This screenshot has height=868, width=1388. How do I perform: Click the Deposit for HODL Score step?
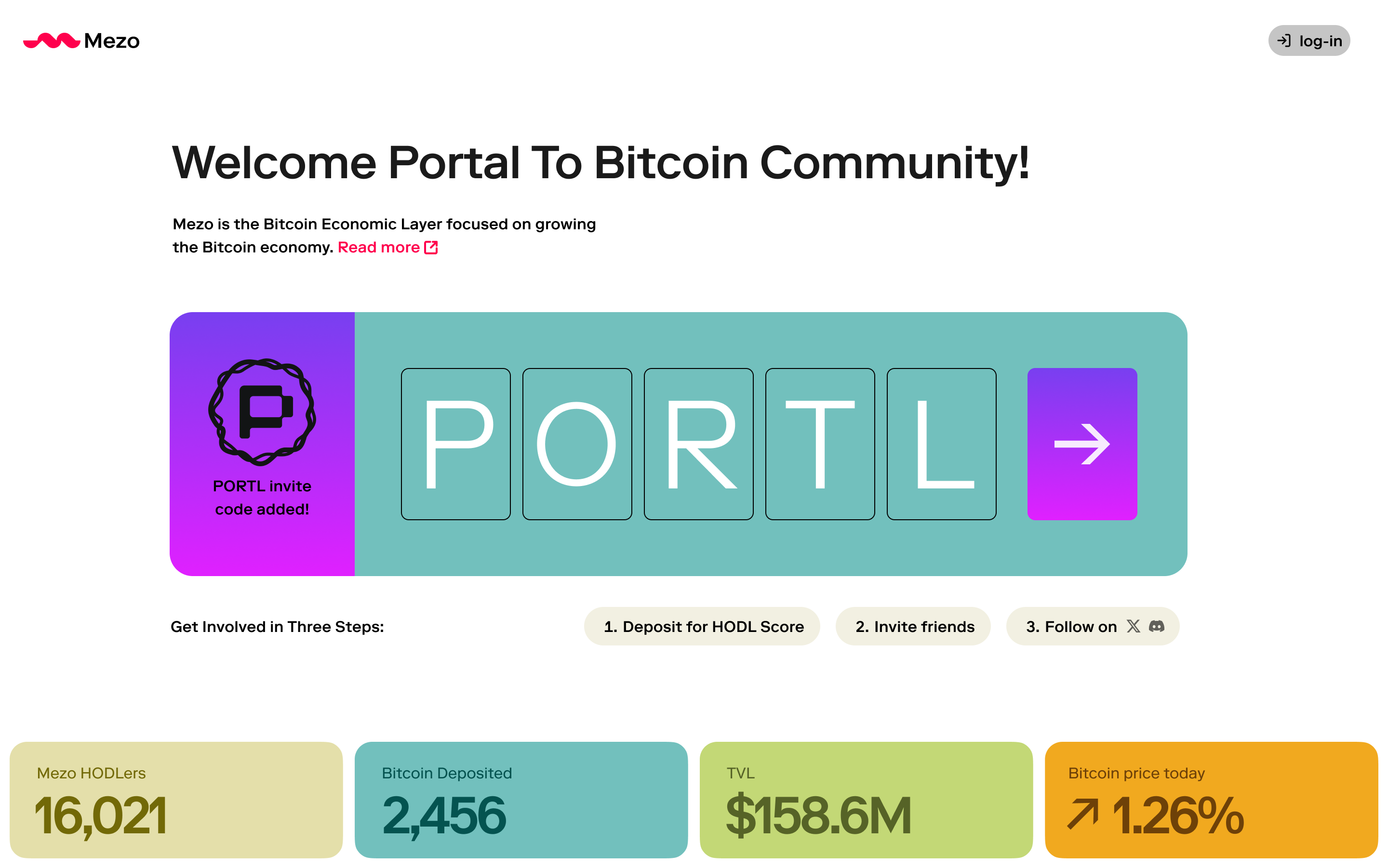click(x=702, y=626)
